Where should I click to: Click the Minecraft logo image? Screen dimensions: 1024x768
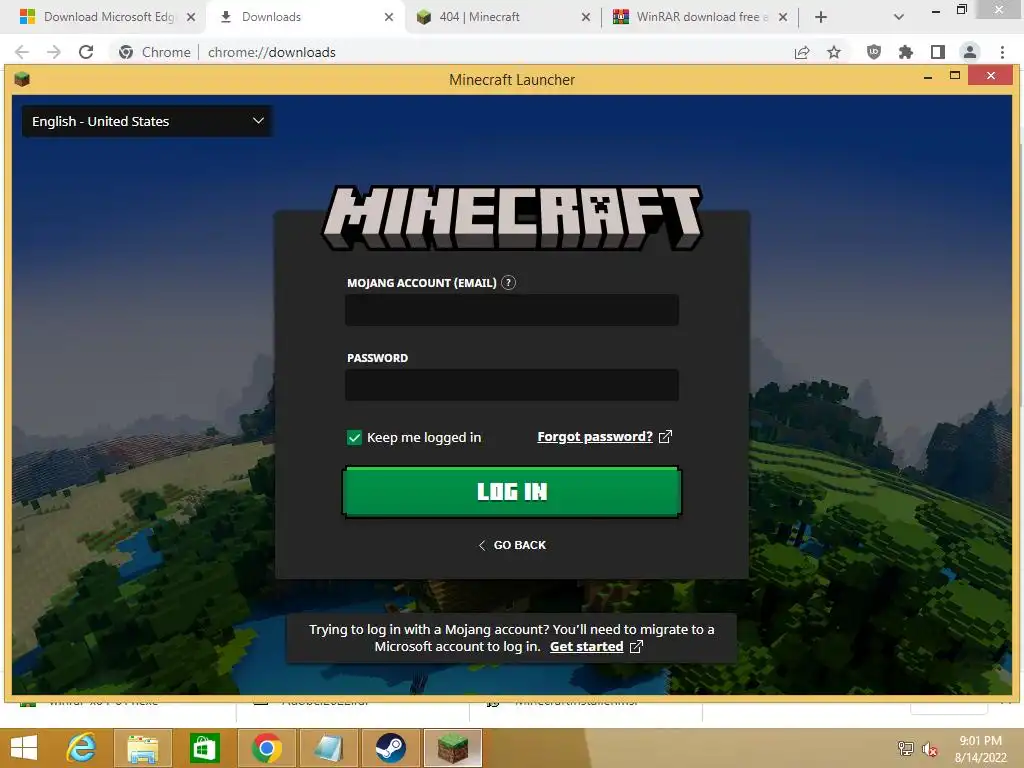pos(512,218)
